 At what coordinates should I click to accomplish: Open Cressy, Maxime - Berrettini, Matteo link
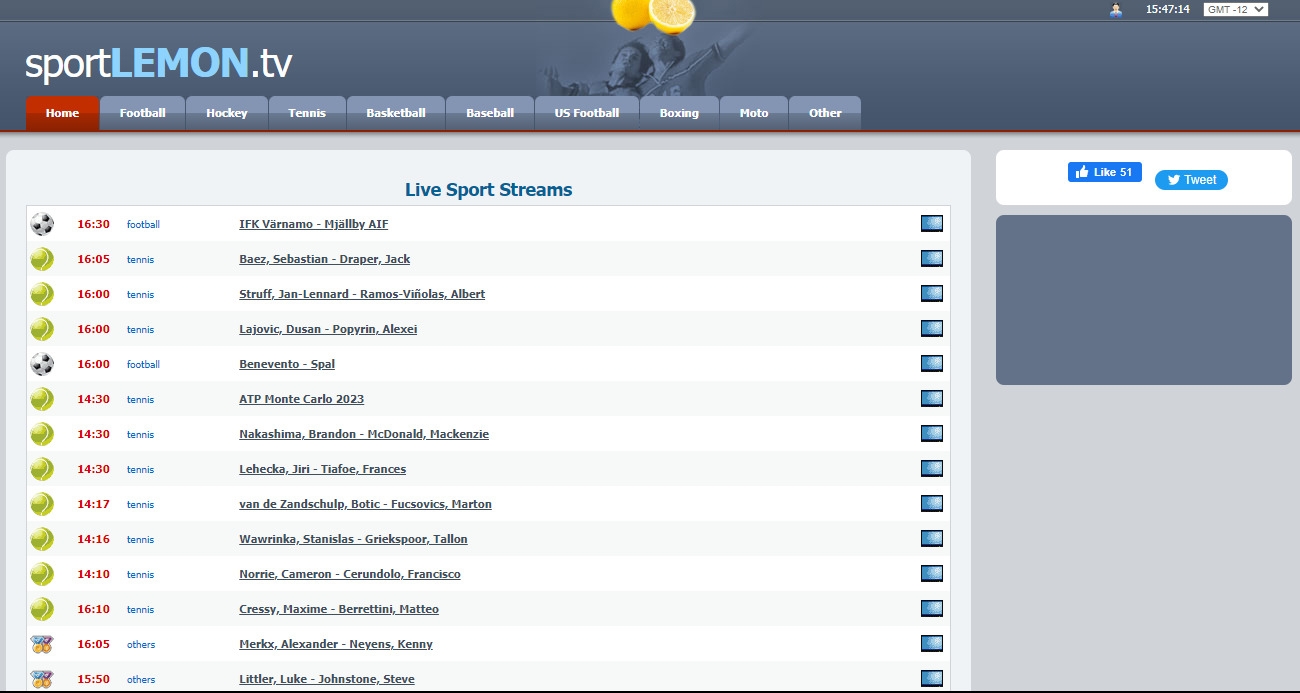click(339, 609)
